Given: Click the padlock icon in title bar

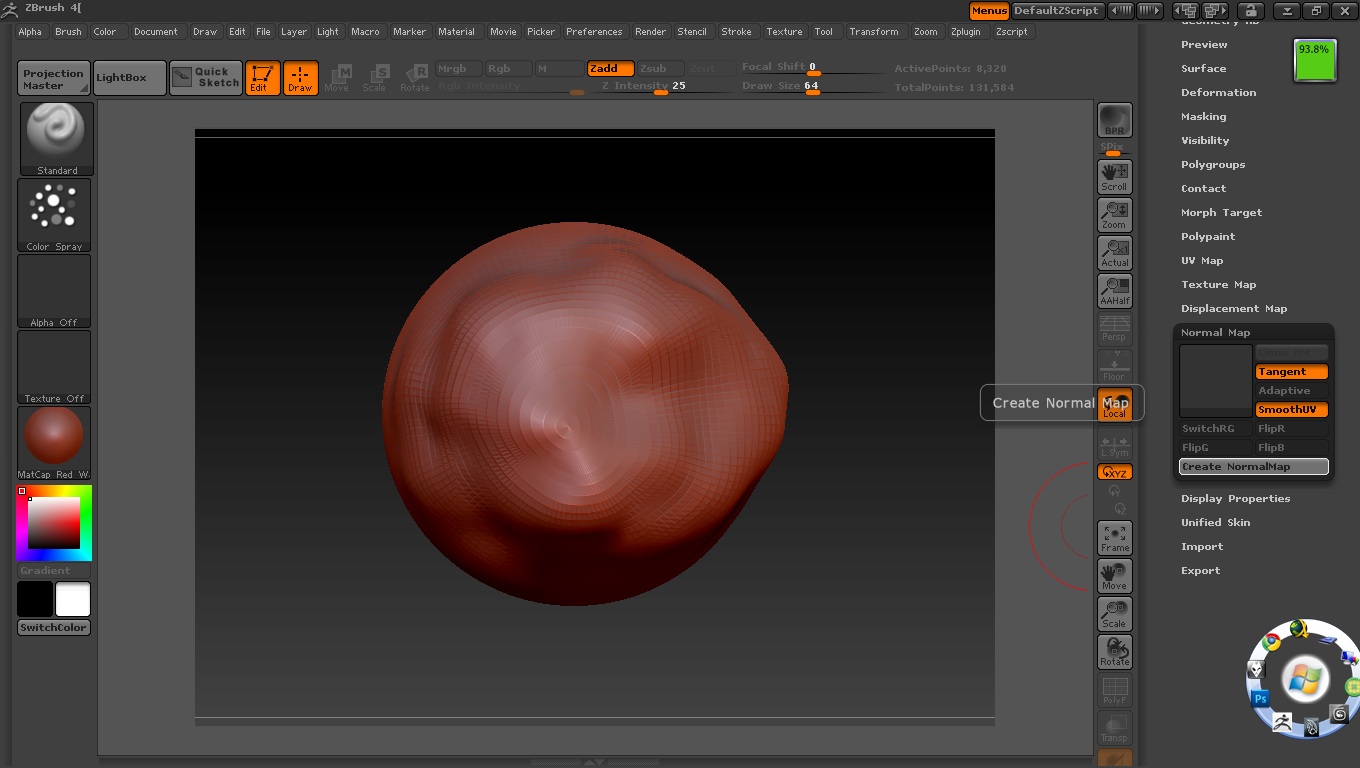Looking at the screenshot, I should pyautogui.click(x=1250, y=11).
